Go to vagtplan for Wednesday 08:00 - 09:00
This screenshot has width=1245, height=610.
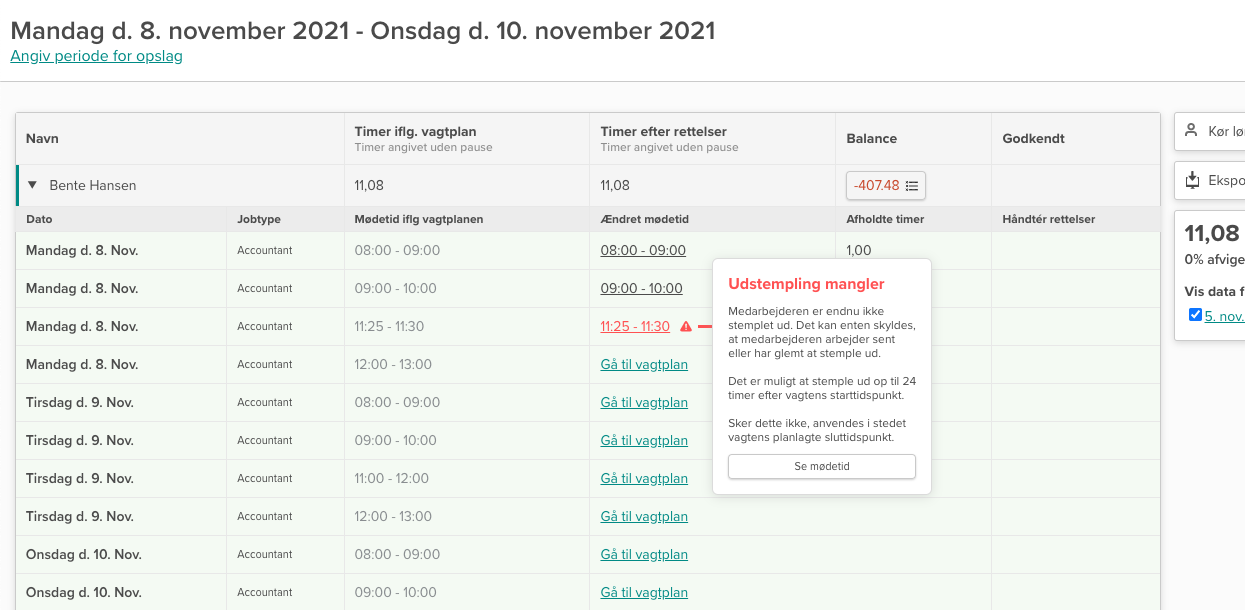click(644, 555)
